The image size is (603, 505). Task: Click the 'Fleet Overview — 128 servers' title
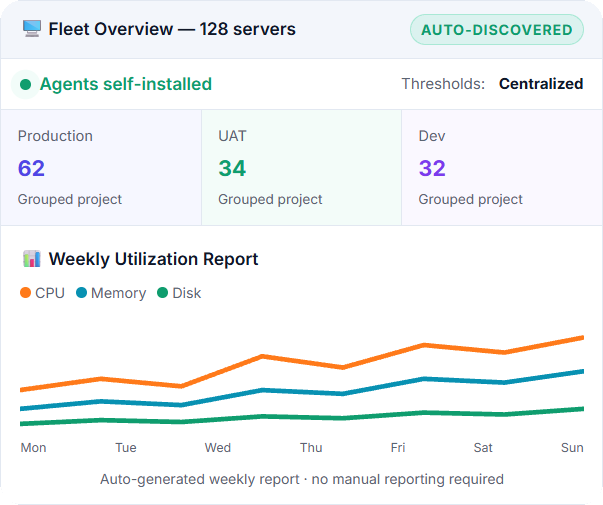click(x=172, y=29)
